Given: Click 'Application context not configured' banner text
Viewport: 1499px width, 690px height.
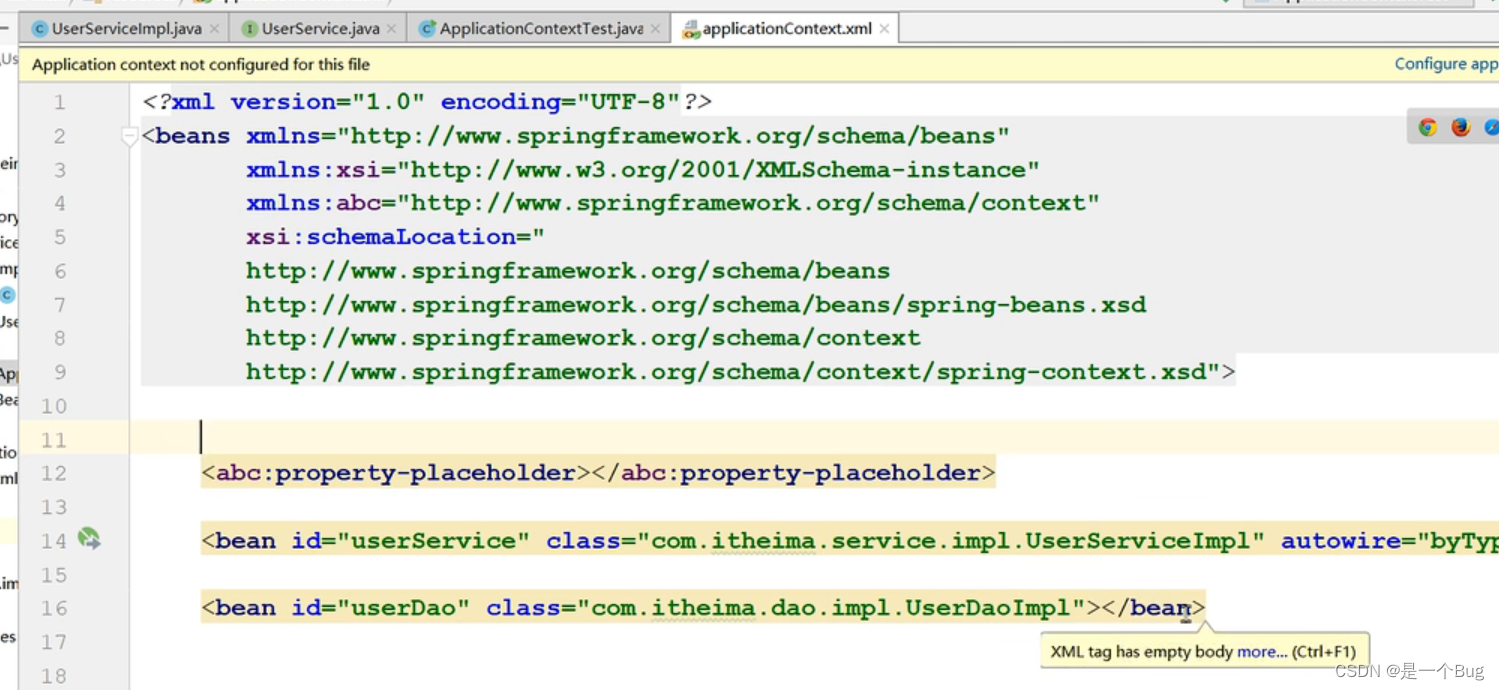Looking at the screenshot, I should (x=201, y=65).
